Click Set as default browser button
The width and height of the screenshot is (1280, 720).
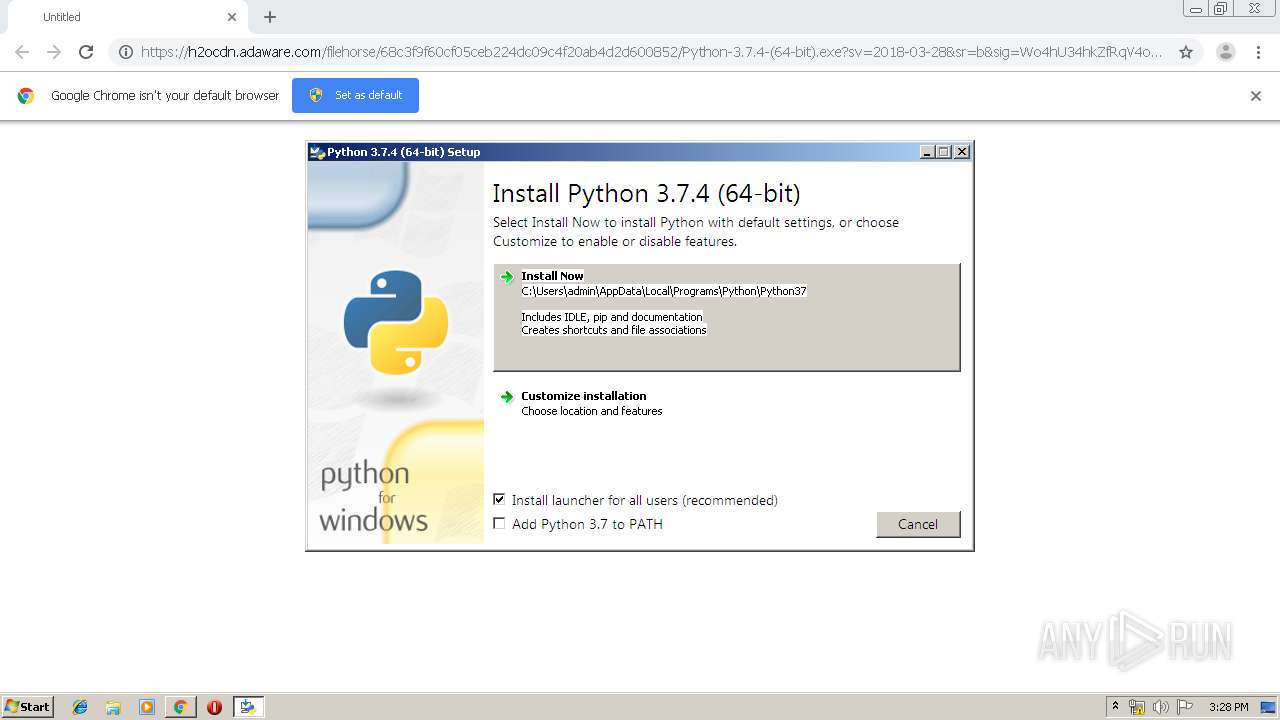355,95
